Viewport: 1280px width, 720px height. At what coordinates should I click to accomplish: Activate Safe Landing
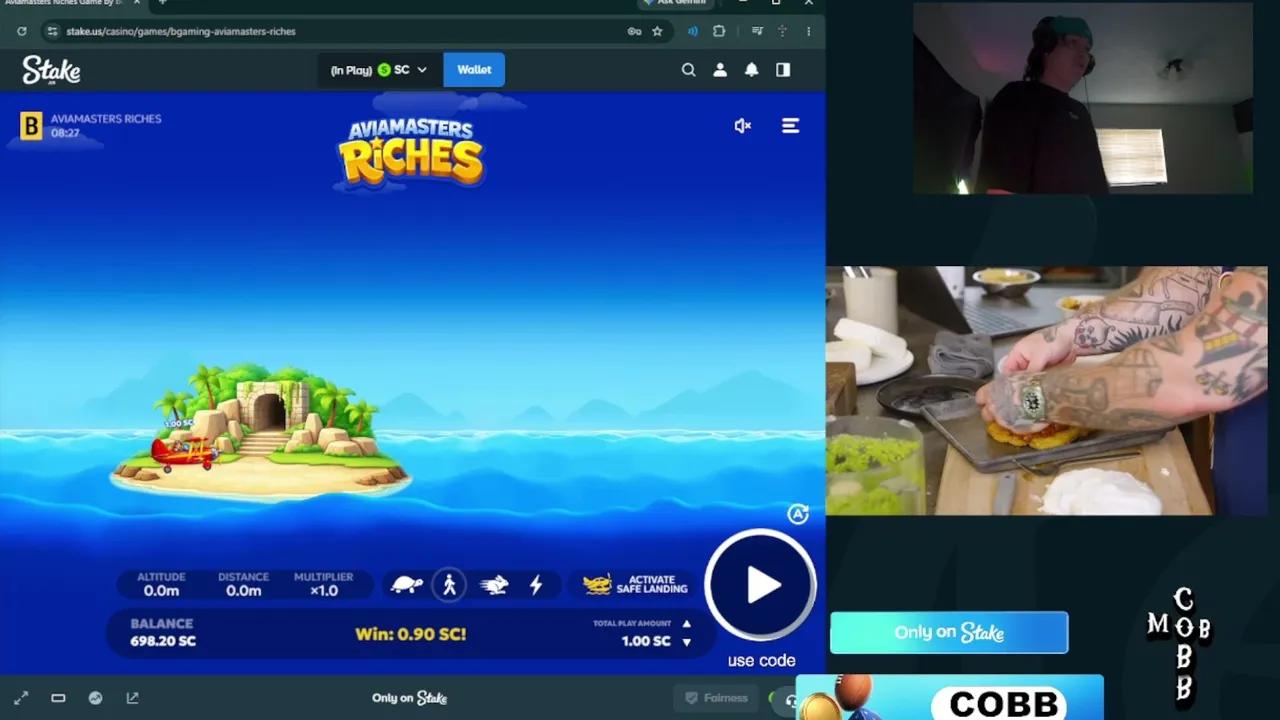[636, 585]
